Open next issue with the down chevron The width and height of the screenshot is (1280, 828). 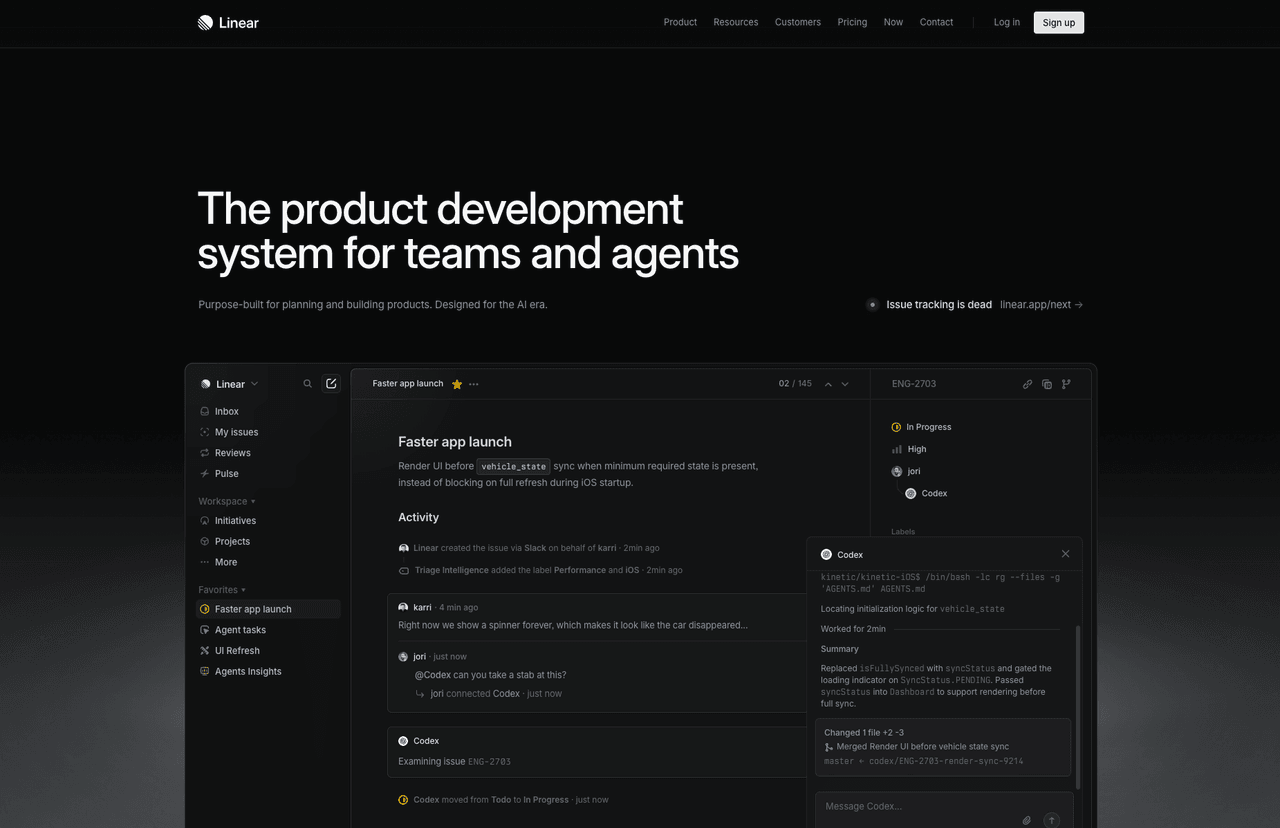coord(845,383)
